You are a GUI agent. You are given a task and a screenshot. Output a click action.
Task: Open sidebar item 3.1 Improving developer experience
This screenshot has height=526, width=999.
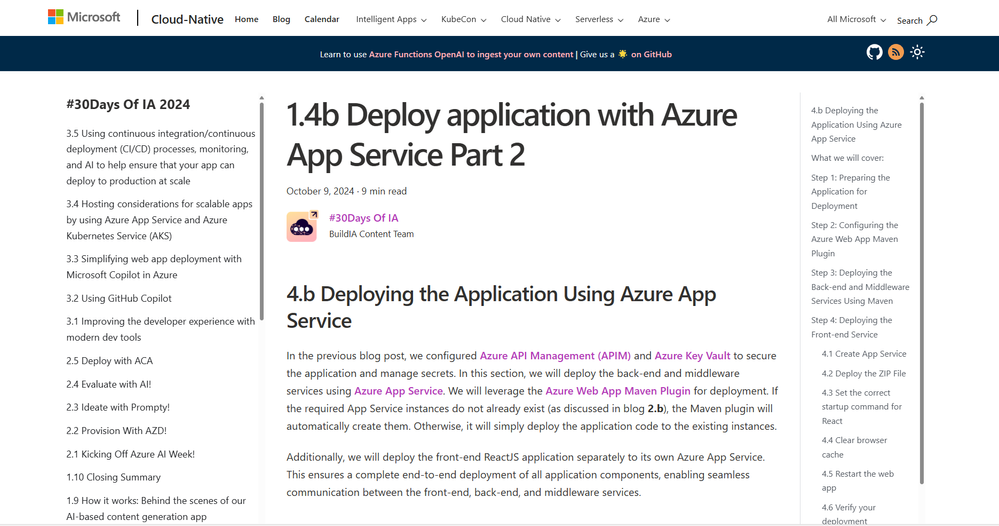(161, 329)
